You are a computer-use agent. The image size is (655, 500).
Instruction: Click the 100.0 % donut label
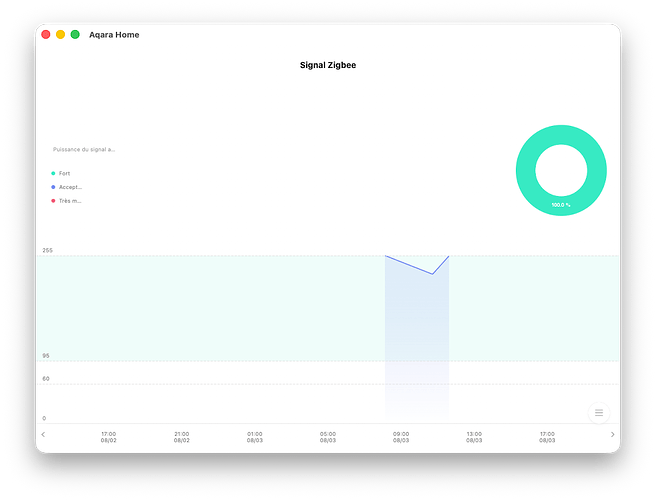point(561,205)
